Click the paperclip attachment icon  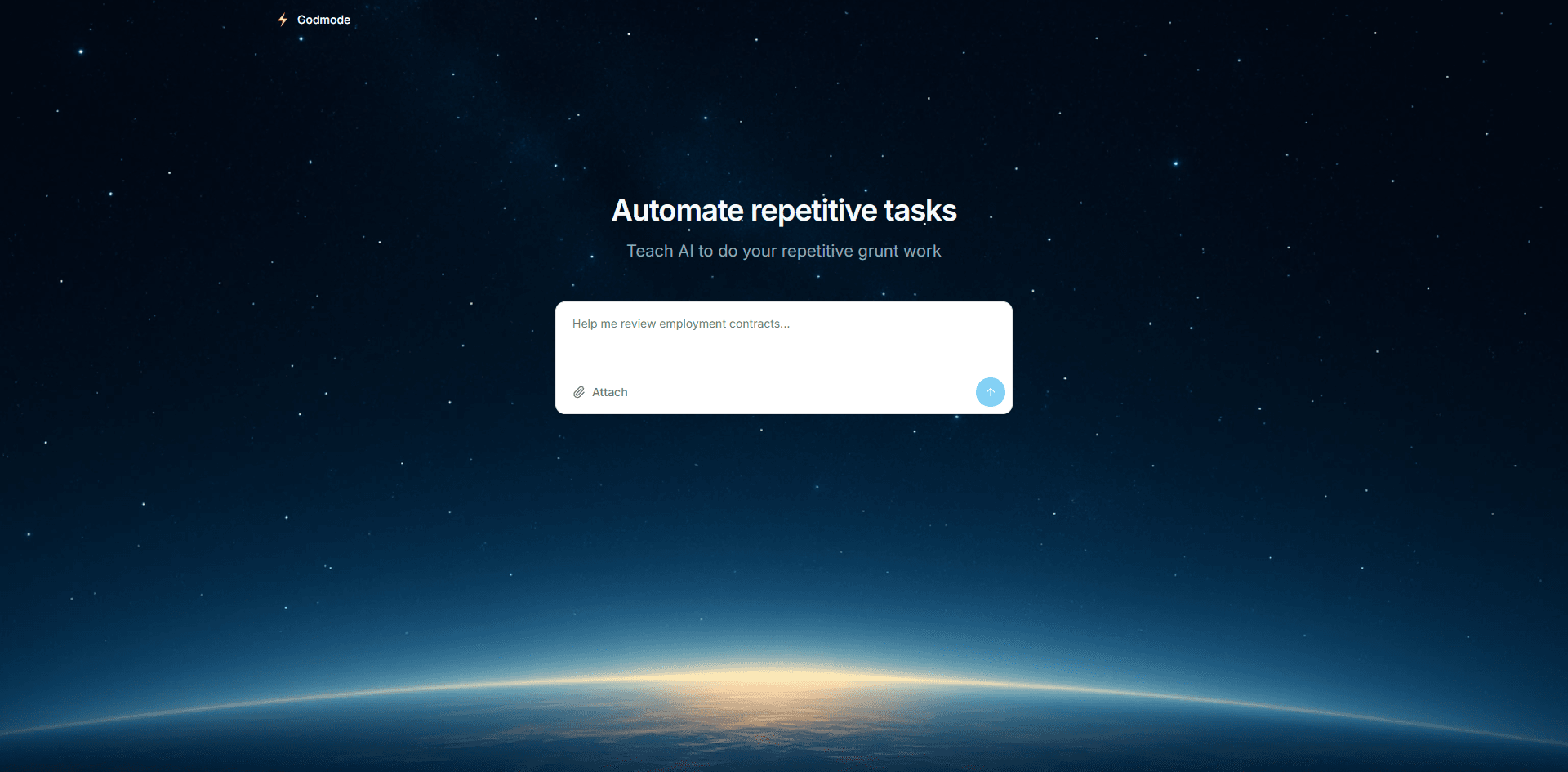(x=579, y=392)
